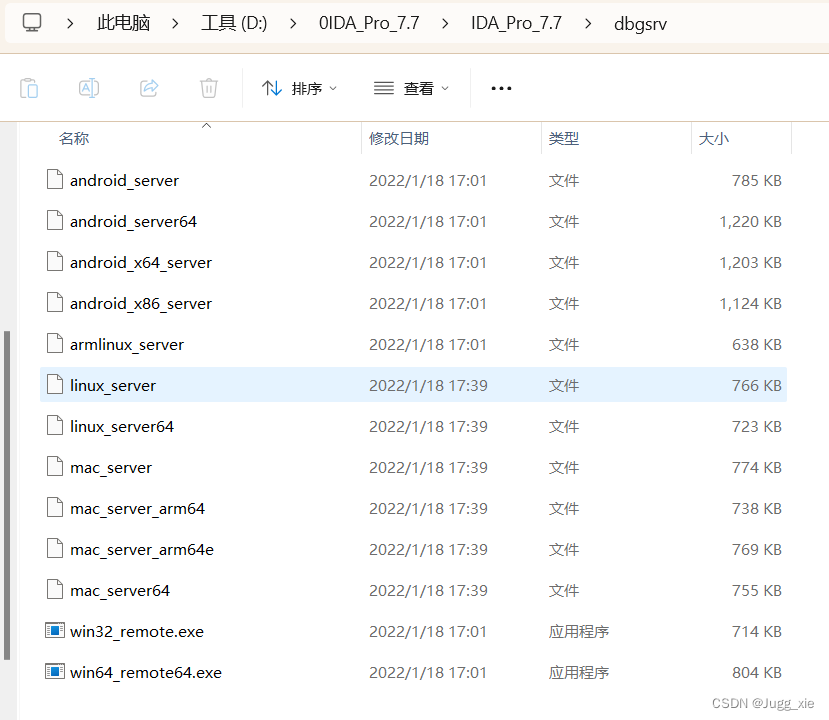Open the win32_remote.exe application icon
829x720 pixels.
[x=54, y=631]
